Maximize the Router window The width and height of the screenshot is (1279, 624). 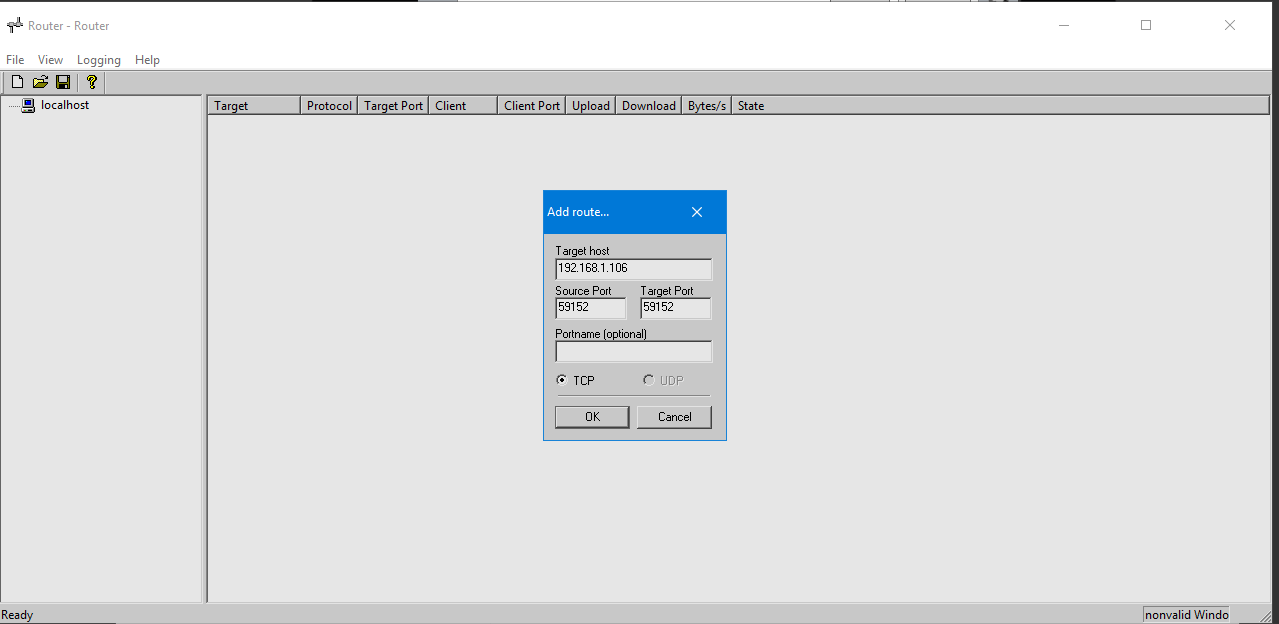pos(1146,25)
